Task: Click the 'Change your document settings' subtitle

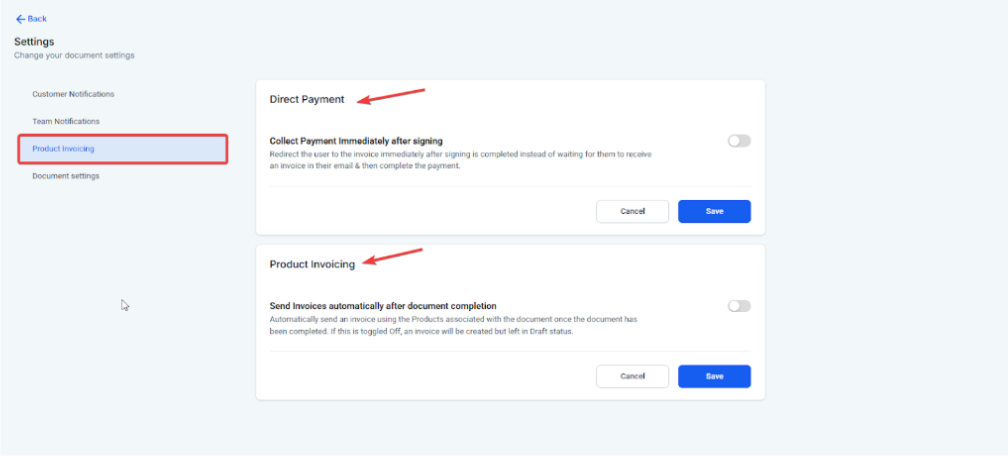Action: 74,56
